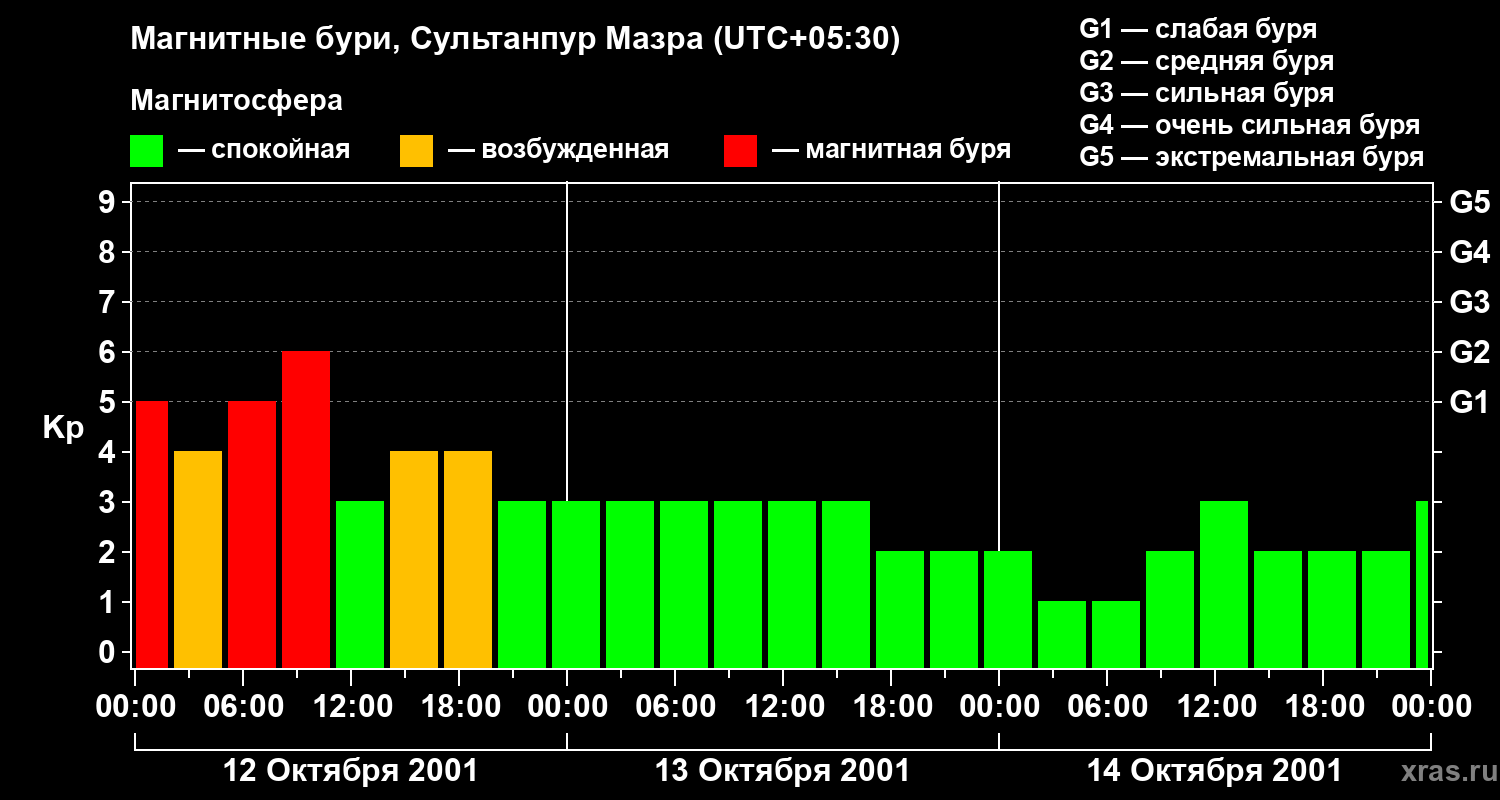Click the 'G4 — очень сильная буря' legend line

1250,125
